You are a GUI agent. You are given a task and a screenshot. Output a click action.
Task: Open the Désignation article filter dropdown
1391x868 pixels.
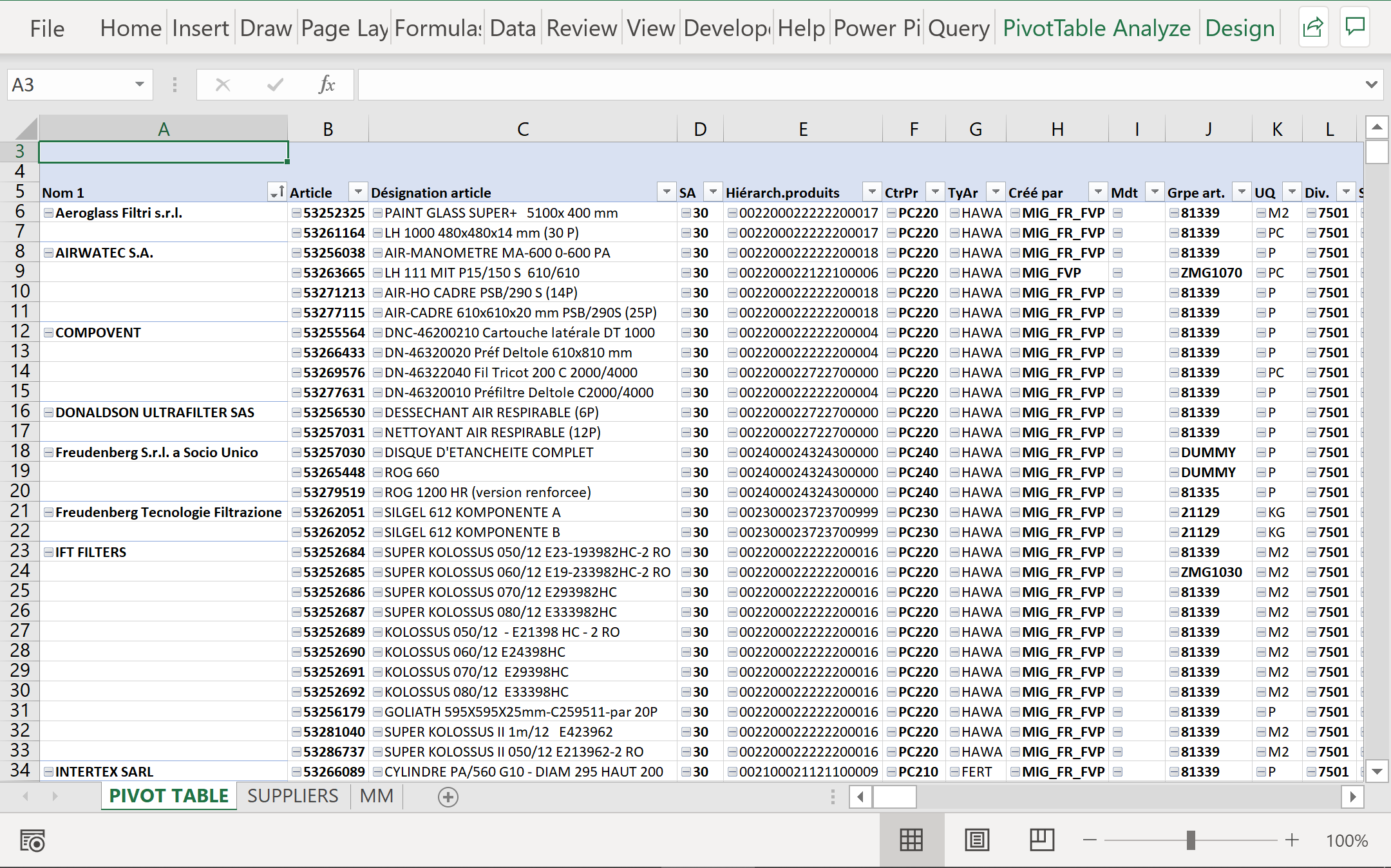[x=666, y=192]
